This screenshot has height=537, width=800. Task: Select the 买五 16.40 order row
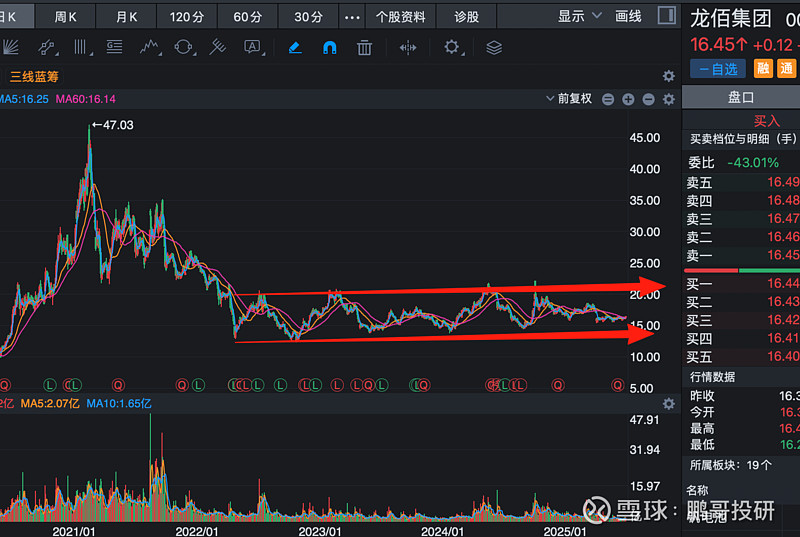pos(742,356)
